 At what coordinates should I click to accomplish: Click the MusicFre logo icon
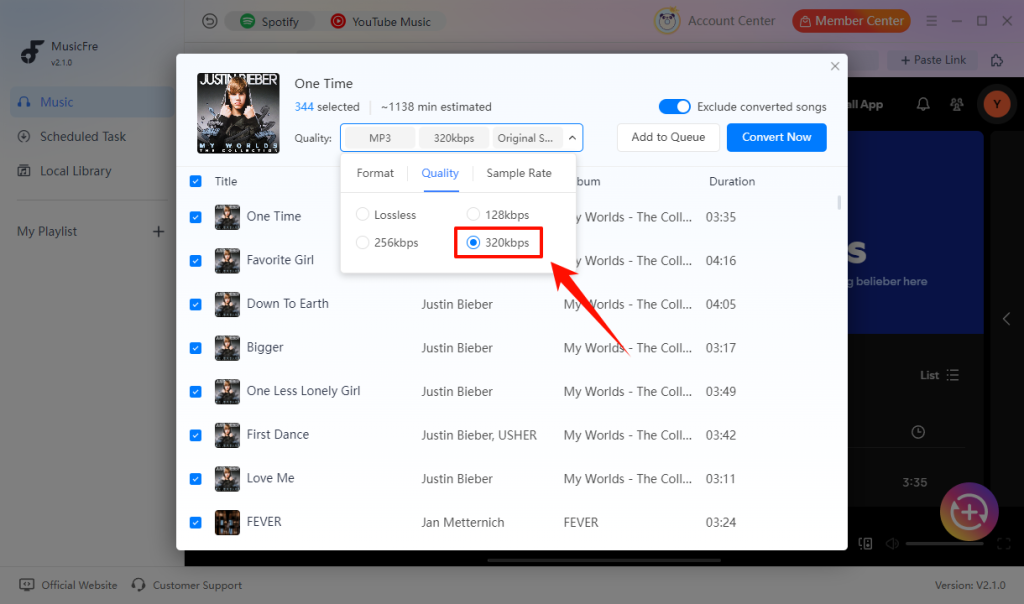31,52
